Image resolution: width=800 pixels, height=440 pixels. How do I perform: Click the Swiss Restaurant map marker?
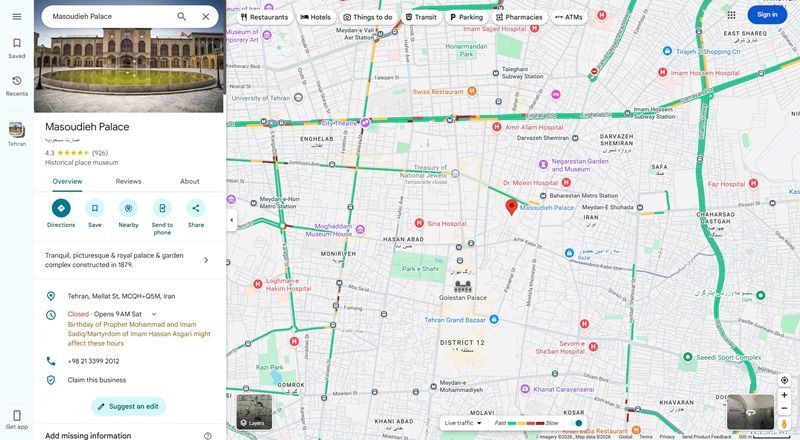pos(472,91)
